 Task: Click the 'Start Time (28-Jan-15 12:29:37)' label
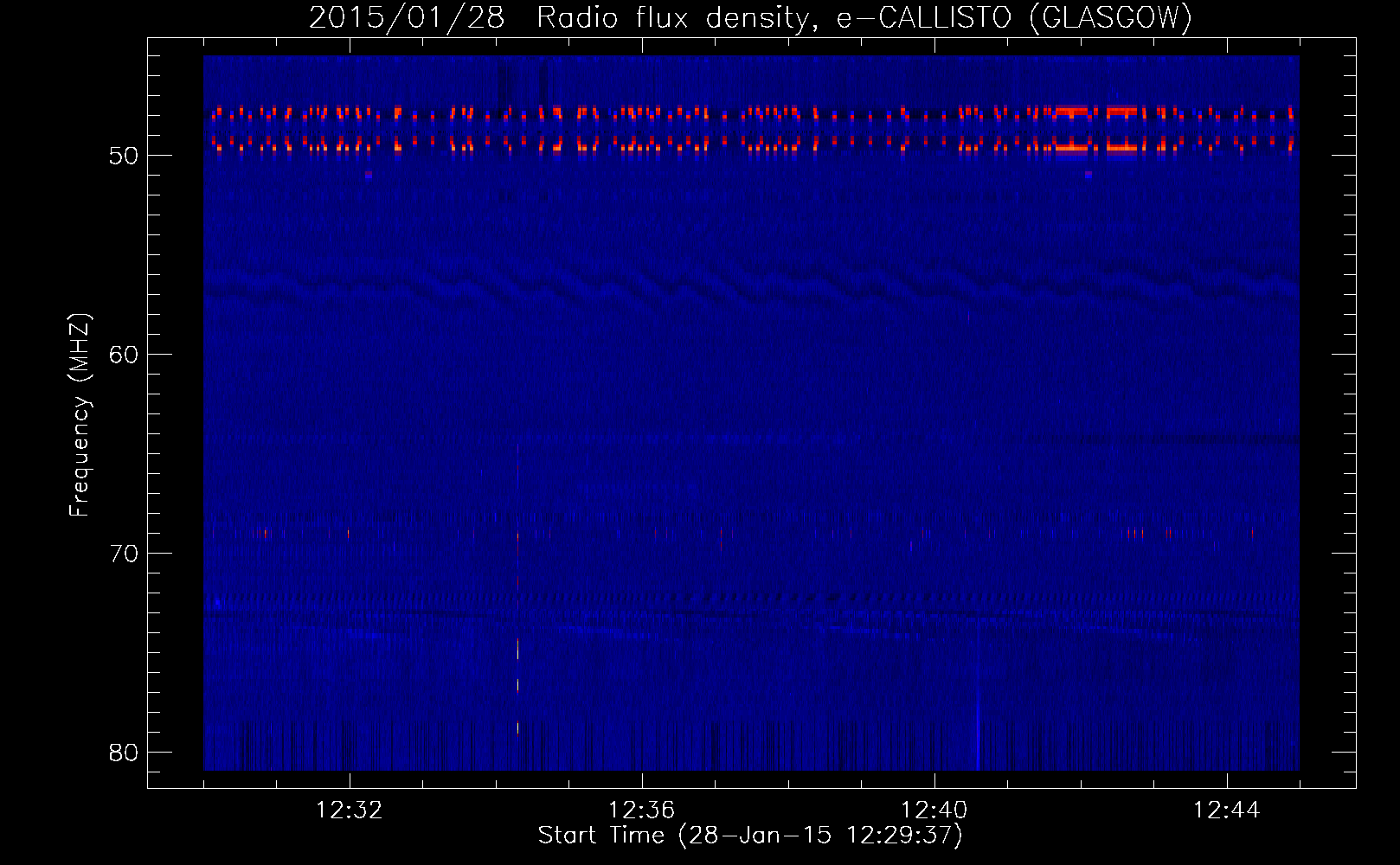coord(750,836)
